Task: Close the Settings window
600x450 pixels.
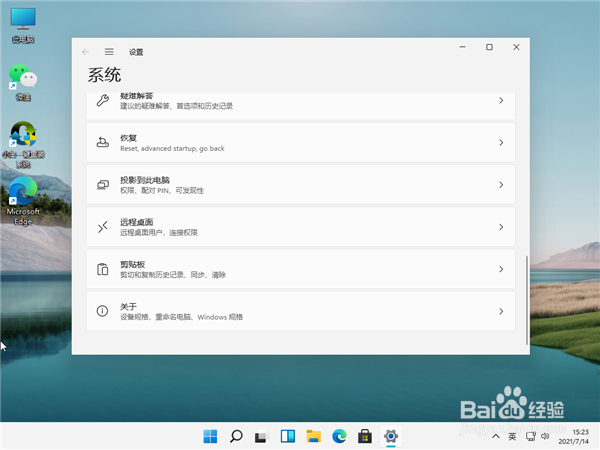Action: 516,47
